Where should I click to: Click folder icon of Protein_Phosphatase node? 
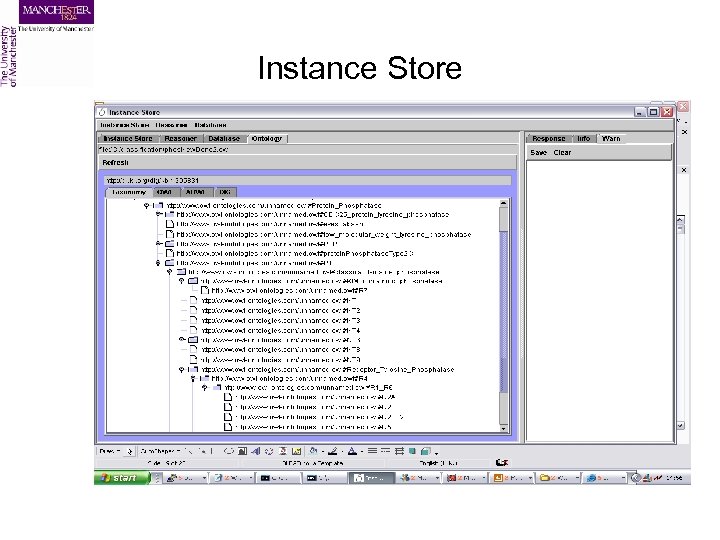[x=158, y=205]
